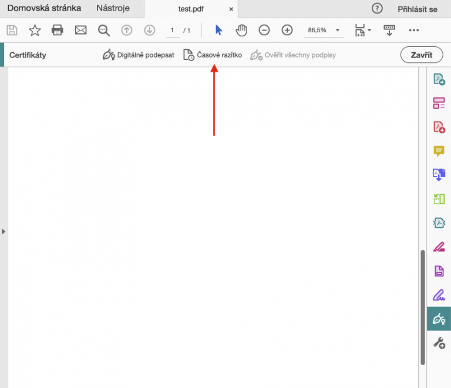Close the test.pdf tab
The height and width of the screenshot is (388, 451).
pyautogui.click(x=231, y=9)
